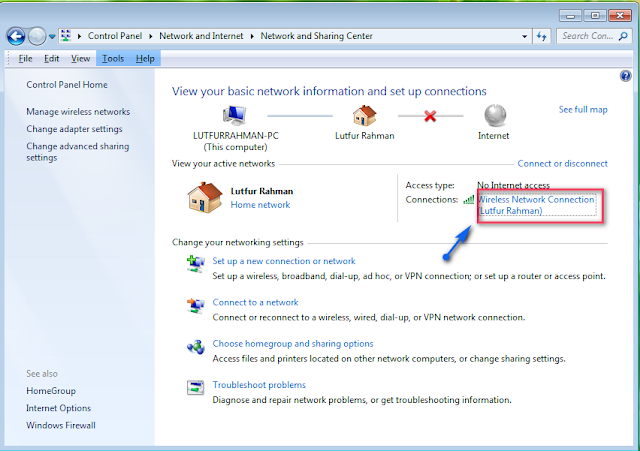640x451 pixels.
Task: Open Wireless Network Connection (Lutfur Rahman) link
Action: (x=536, y=205)
